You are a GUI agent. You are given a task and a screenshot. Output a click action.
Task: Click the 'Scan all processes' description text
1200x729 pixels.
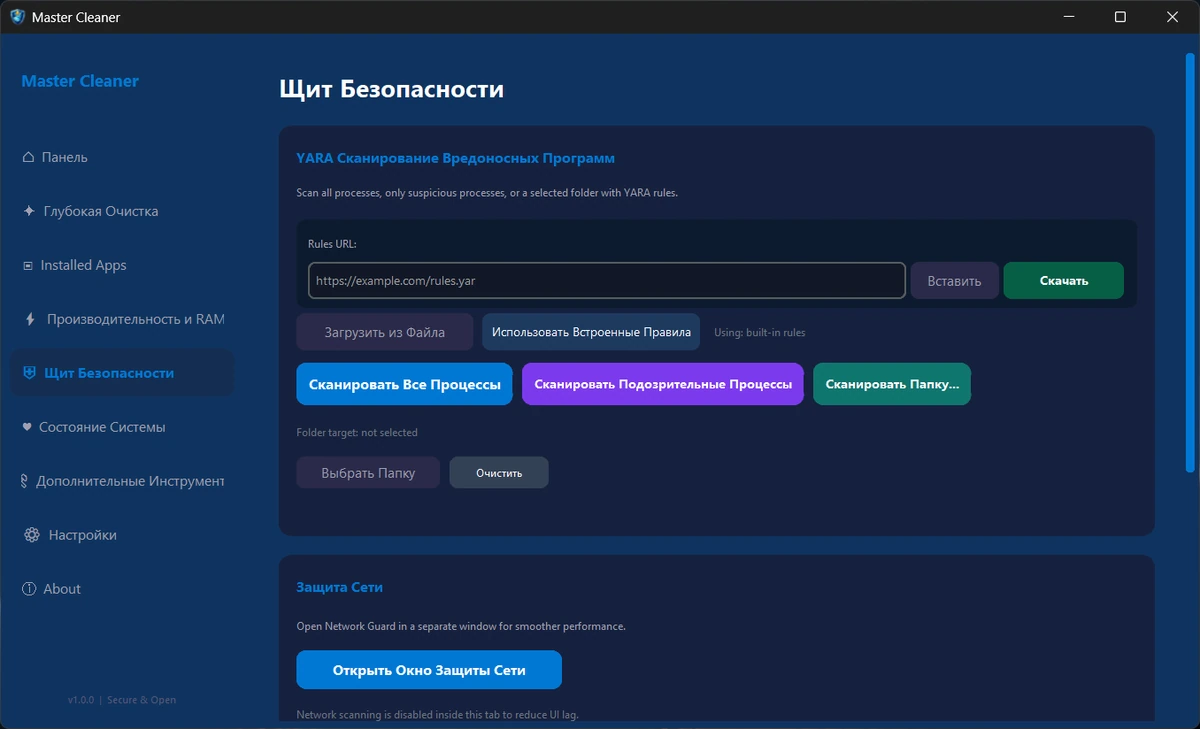pyautogui.click(x=487, y=192)
